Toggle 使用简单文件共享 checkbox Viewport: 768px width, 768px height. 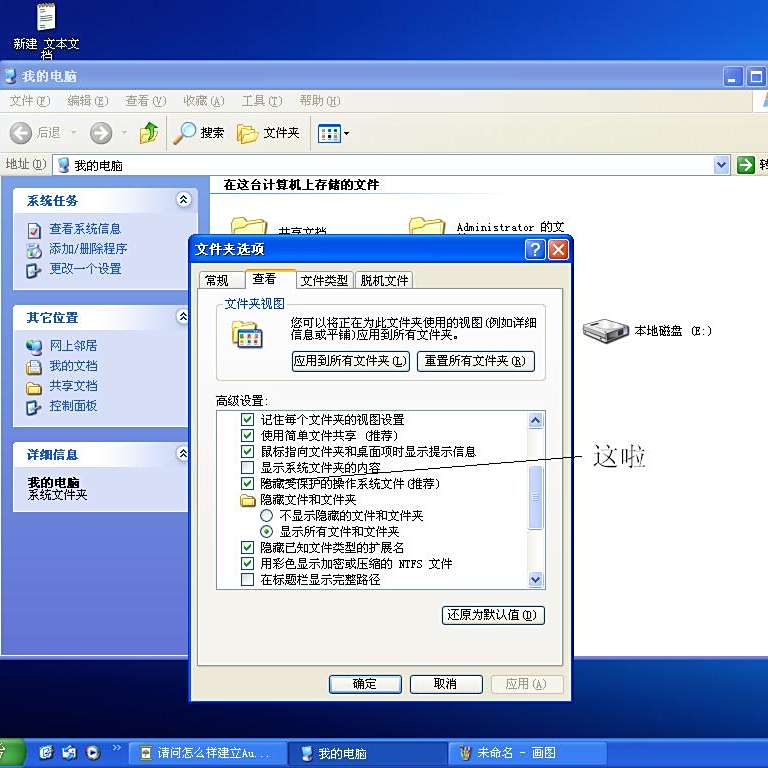pyautogui.click(x=247, y=435)
